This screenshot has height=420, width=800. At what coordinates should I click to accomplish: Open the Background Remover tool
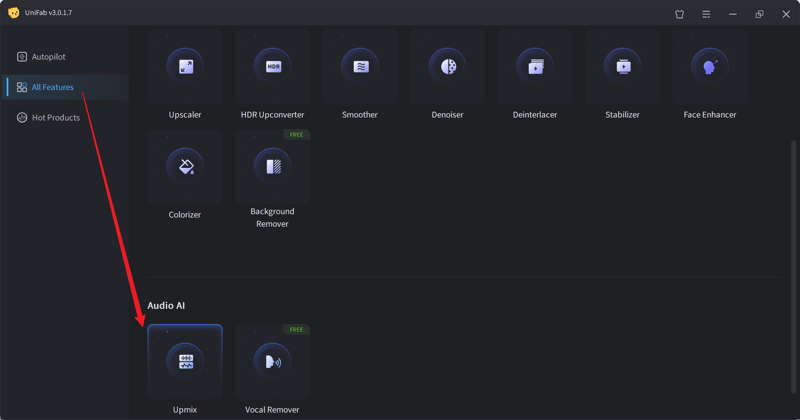click(x=272, y=167)
